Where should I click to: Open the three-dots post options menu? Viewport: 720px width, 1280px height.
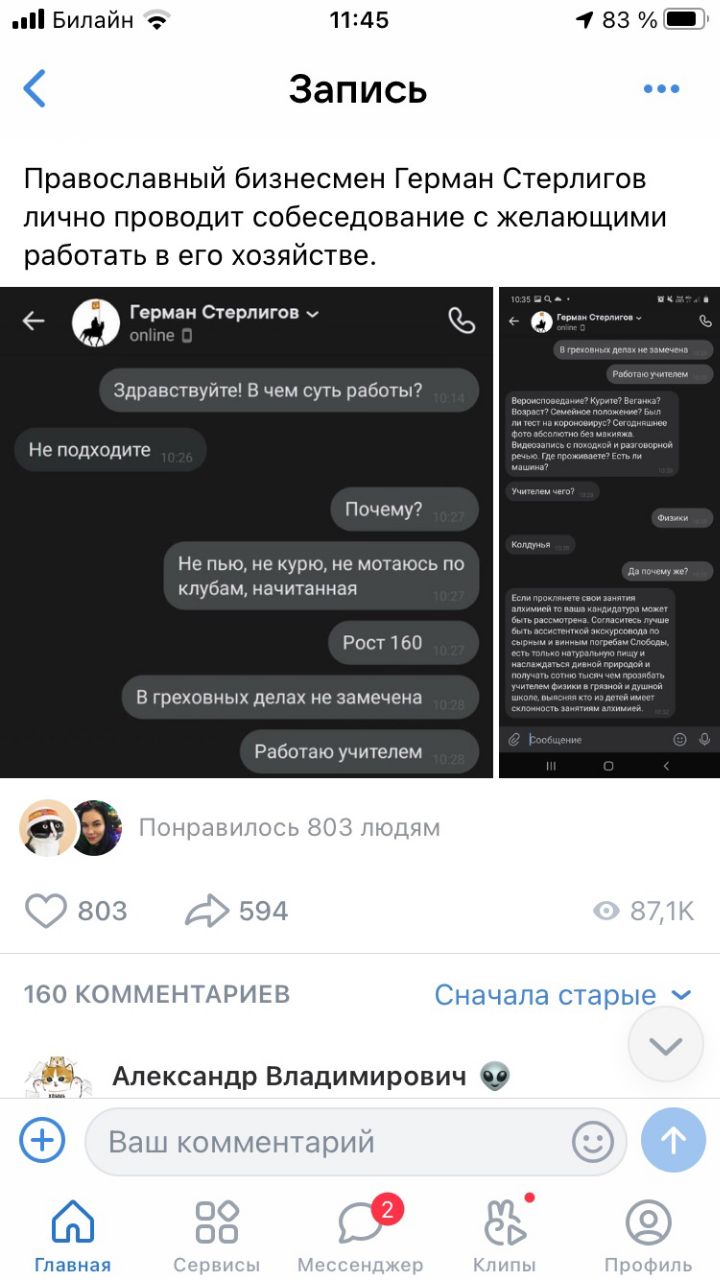tap(661, 89)
